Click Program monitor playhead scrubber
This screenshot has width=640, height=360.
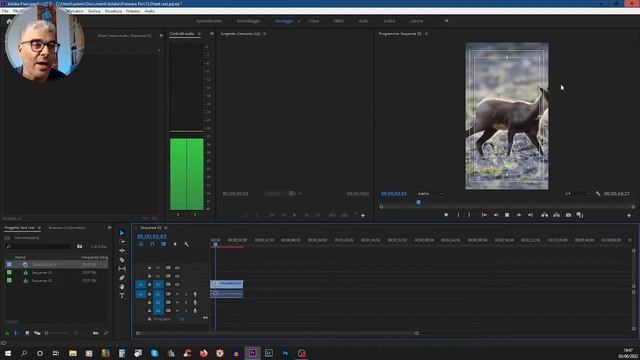[x=418, y=202]
